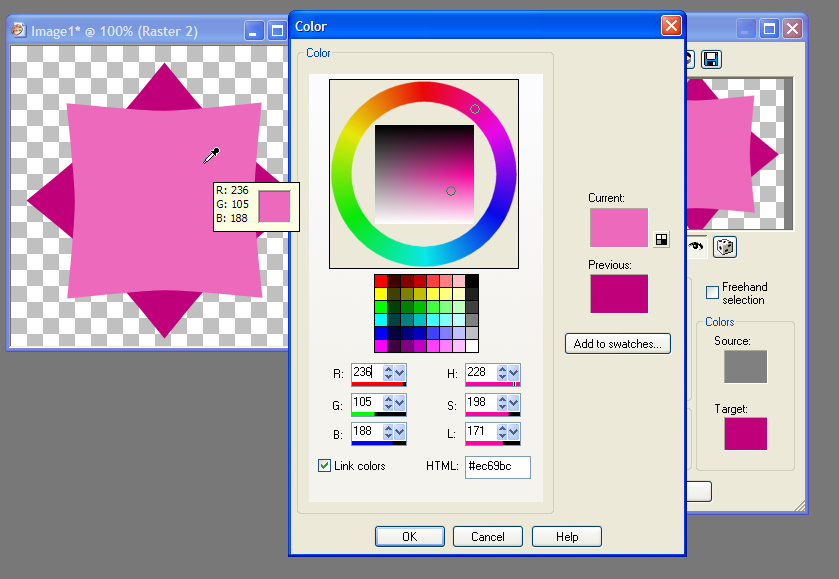839x579 pixels.
Task: Click Add to swatches button
Action: pos(617,343)
